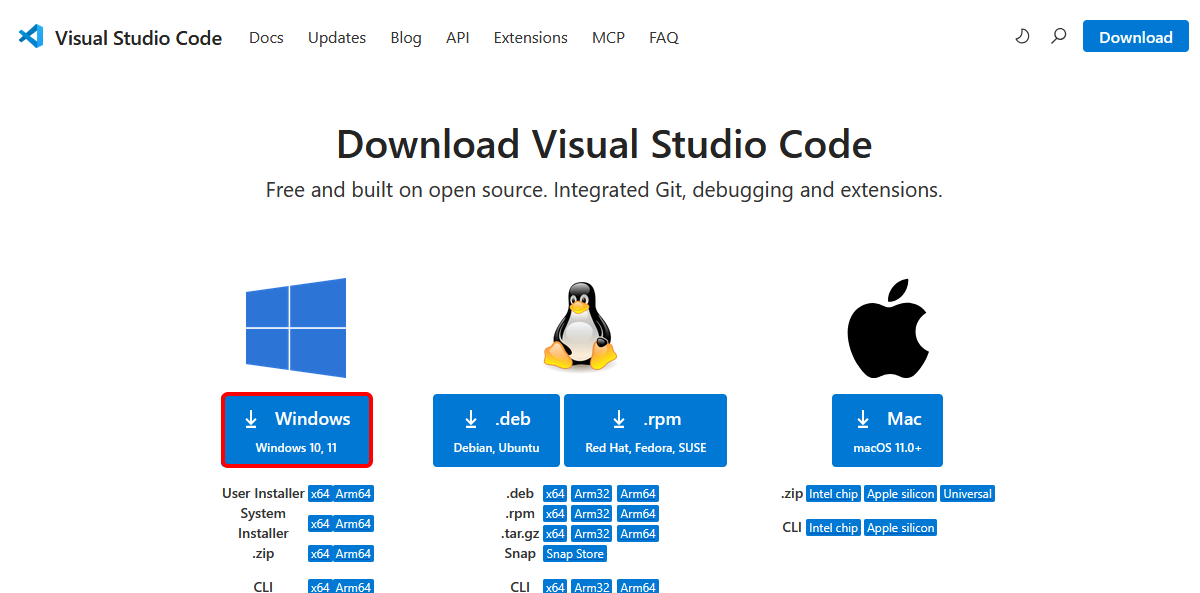
Task: Open the search magnifier icon
Action: point(1058,37)
